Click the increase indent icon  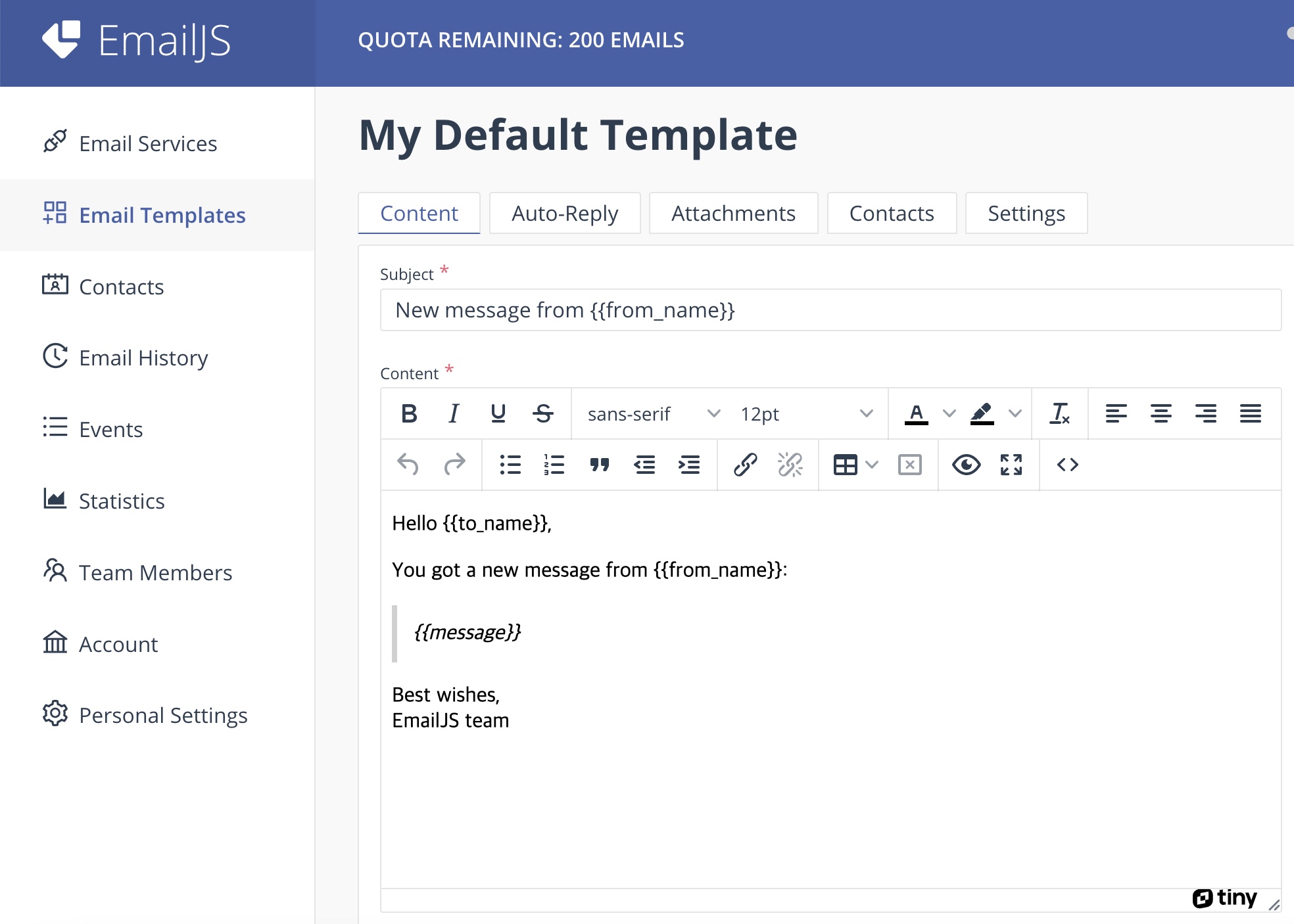(x=688, y=465)
